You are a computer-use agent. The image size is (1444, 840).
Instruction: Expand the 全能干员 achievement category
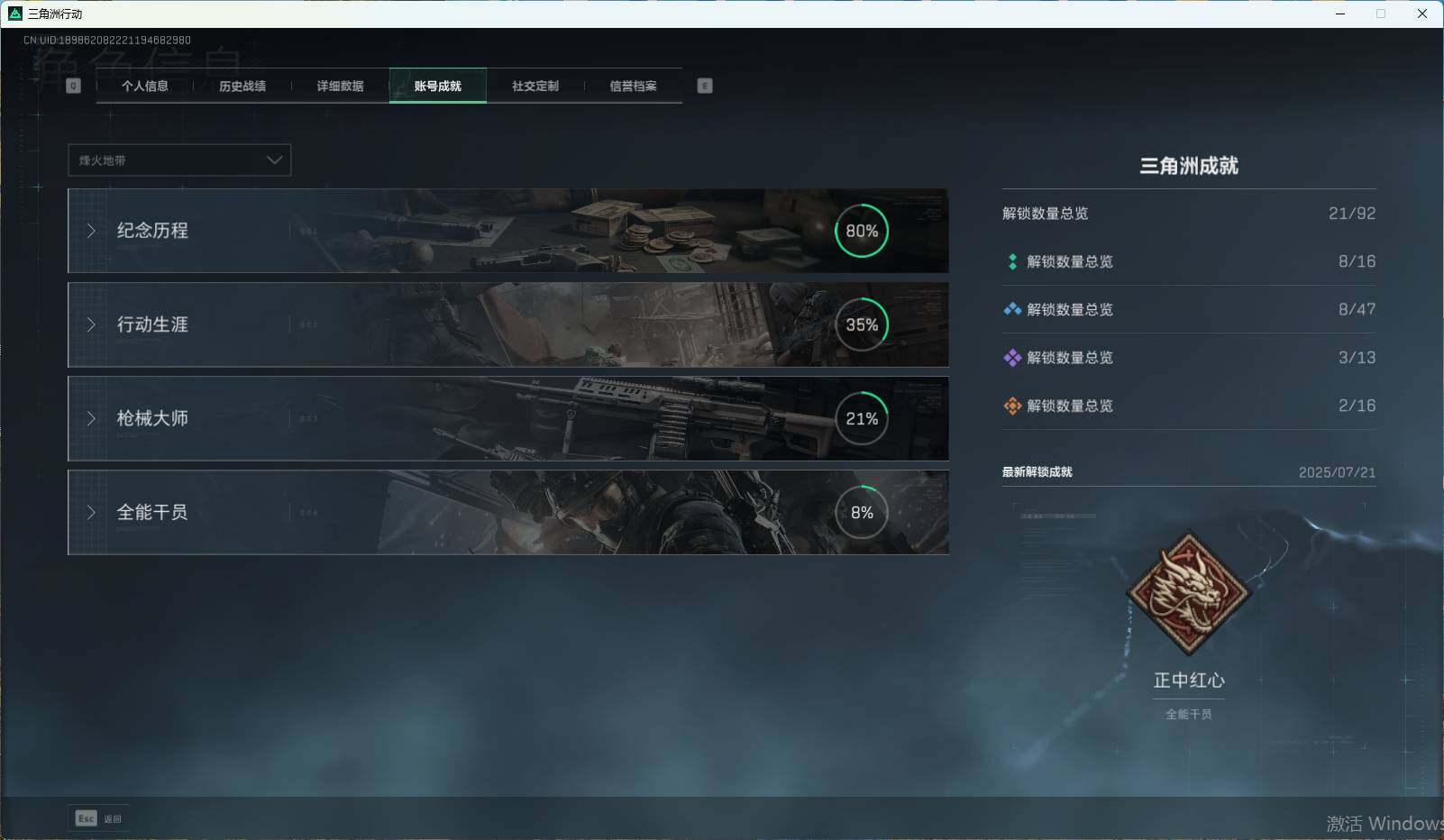click(x=508, y=512)
